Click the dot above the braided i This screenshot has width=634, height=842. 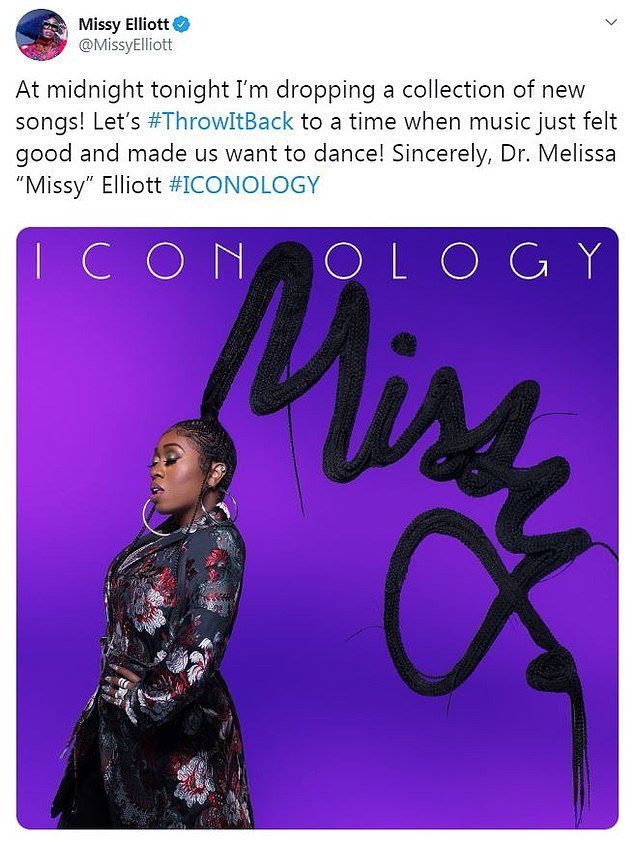point(403,345)
